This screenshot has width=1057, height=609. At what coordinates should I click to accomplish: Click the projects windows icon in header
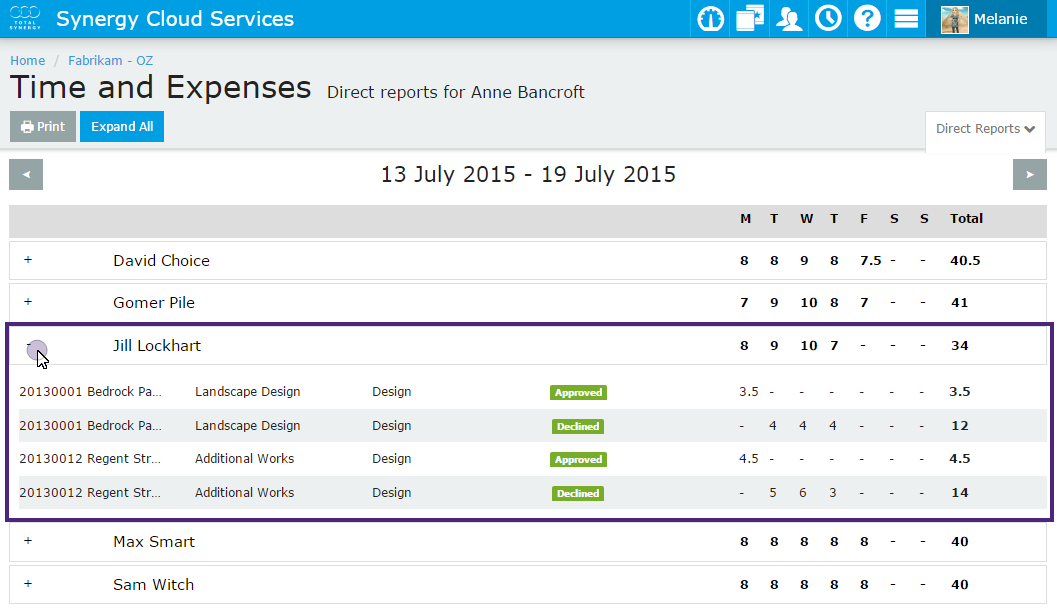click(750, 19)
